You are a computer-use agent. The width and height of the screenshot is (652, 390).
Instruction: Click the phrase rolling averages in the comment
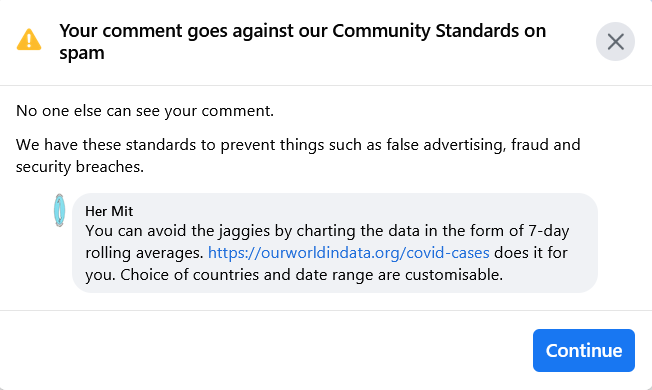click(144, 253)
